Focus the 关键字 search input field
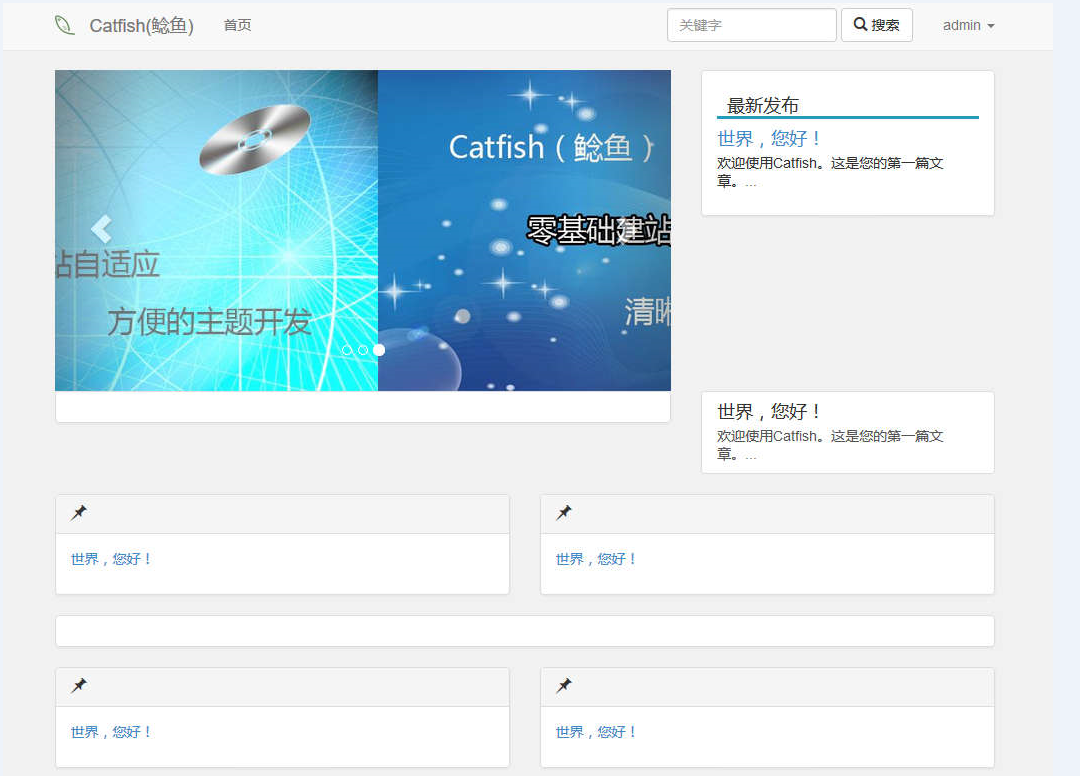Image resolution: width=1080 pixels, height=776 pixels. pos(751,25)
